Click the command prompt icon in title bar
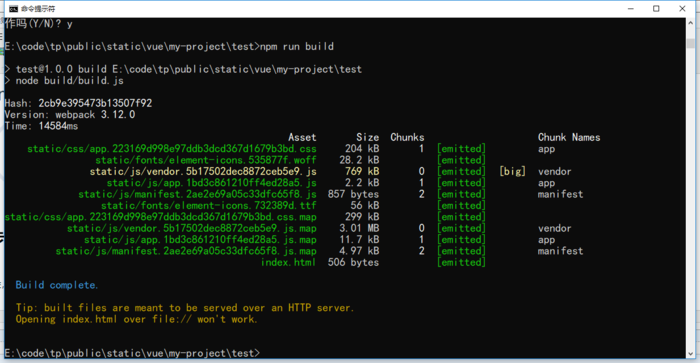700x363 pixels. (x=14, y=8)
